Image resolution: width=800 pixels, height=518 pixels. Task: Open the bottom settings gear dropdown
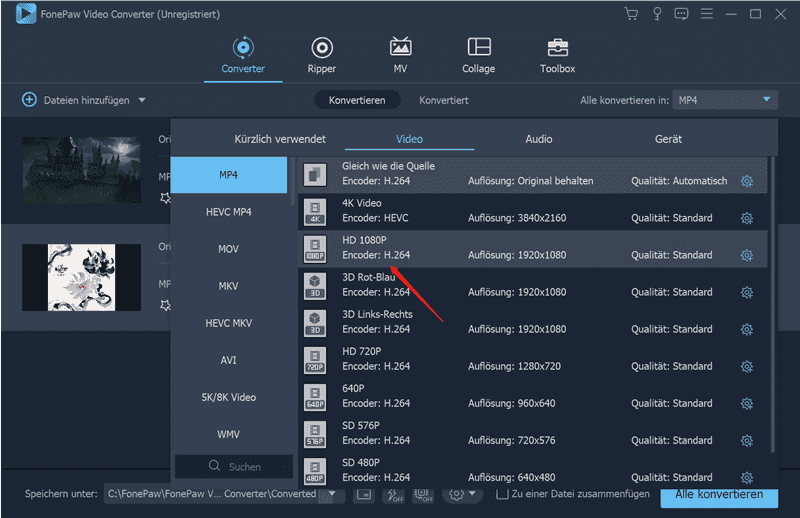click(462, 494)
